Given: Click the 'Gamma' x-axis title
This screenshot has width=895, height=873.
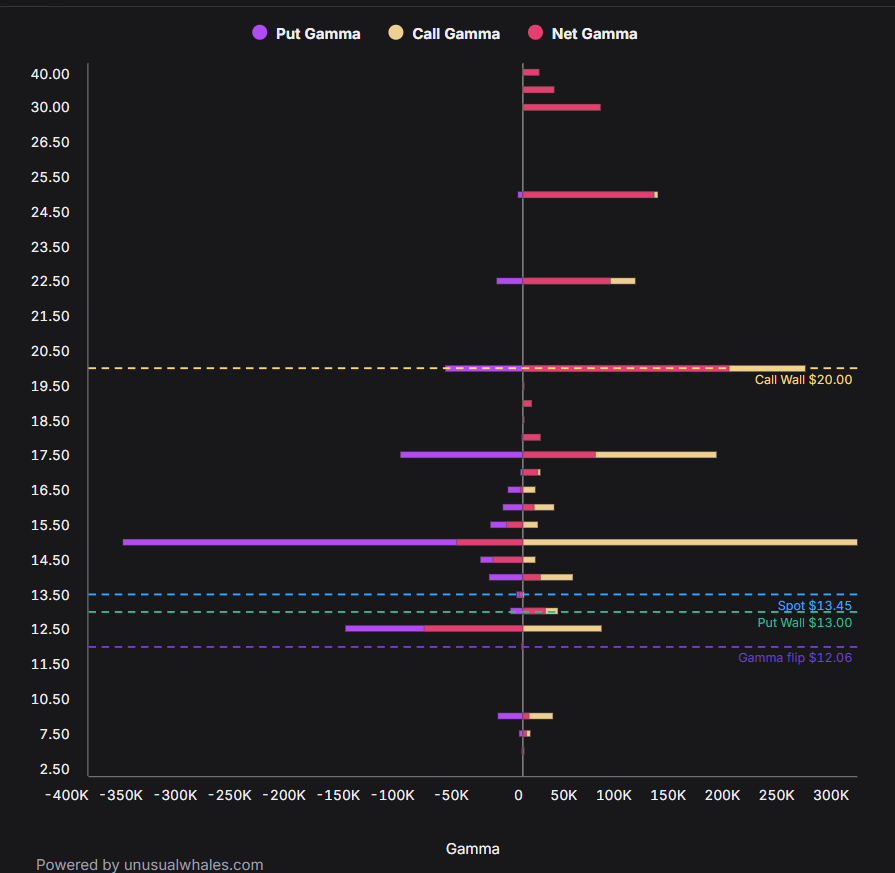Looking at the screenshot, I should tap(473, 849).
